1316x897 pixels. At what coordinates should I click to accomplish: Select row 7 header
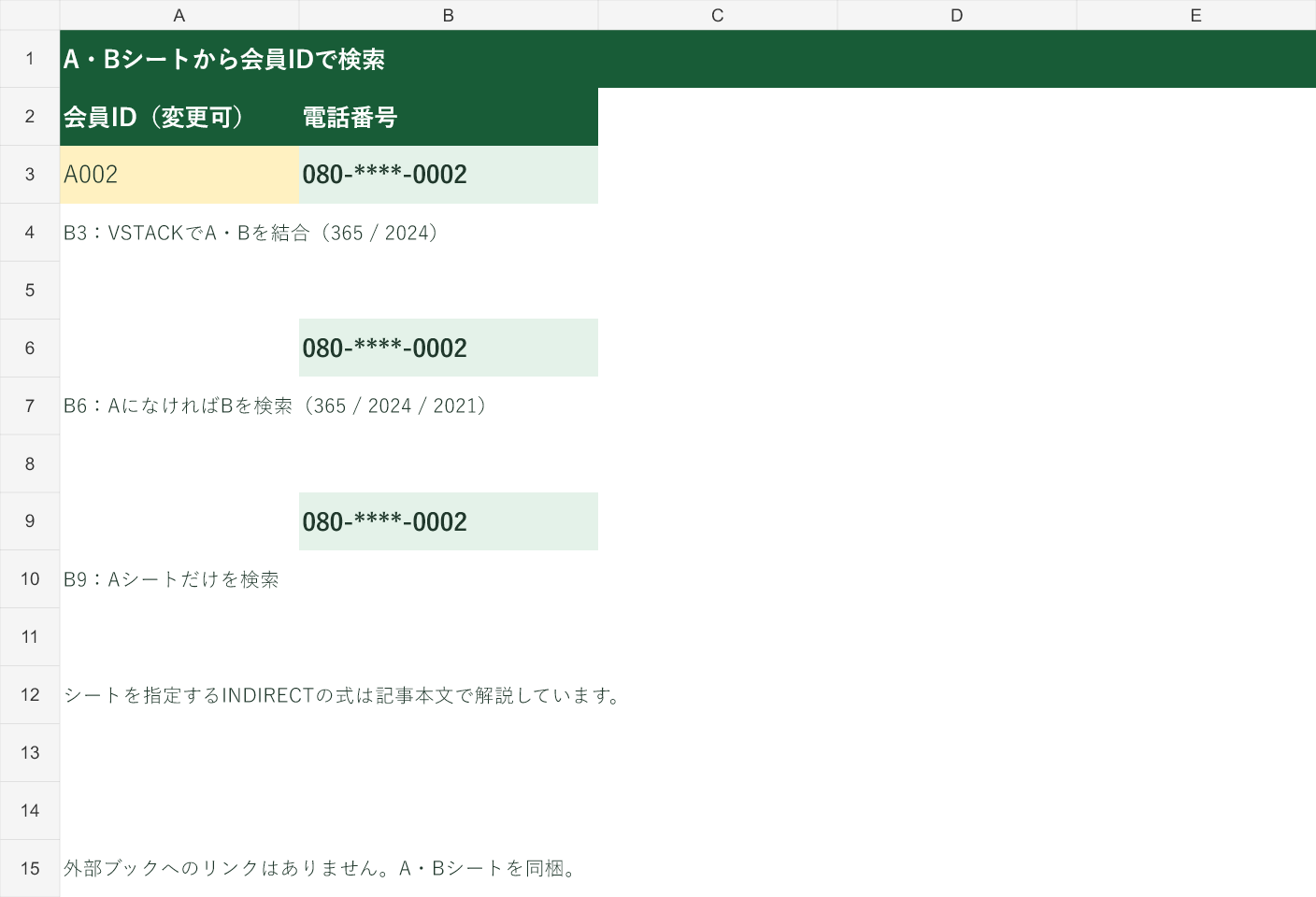(x=30, y=406)
